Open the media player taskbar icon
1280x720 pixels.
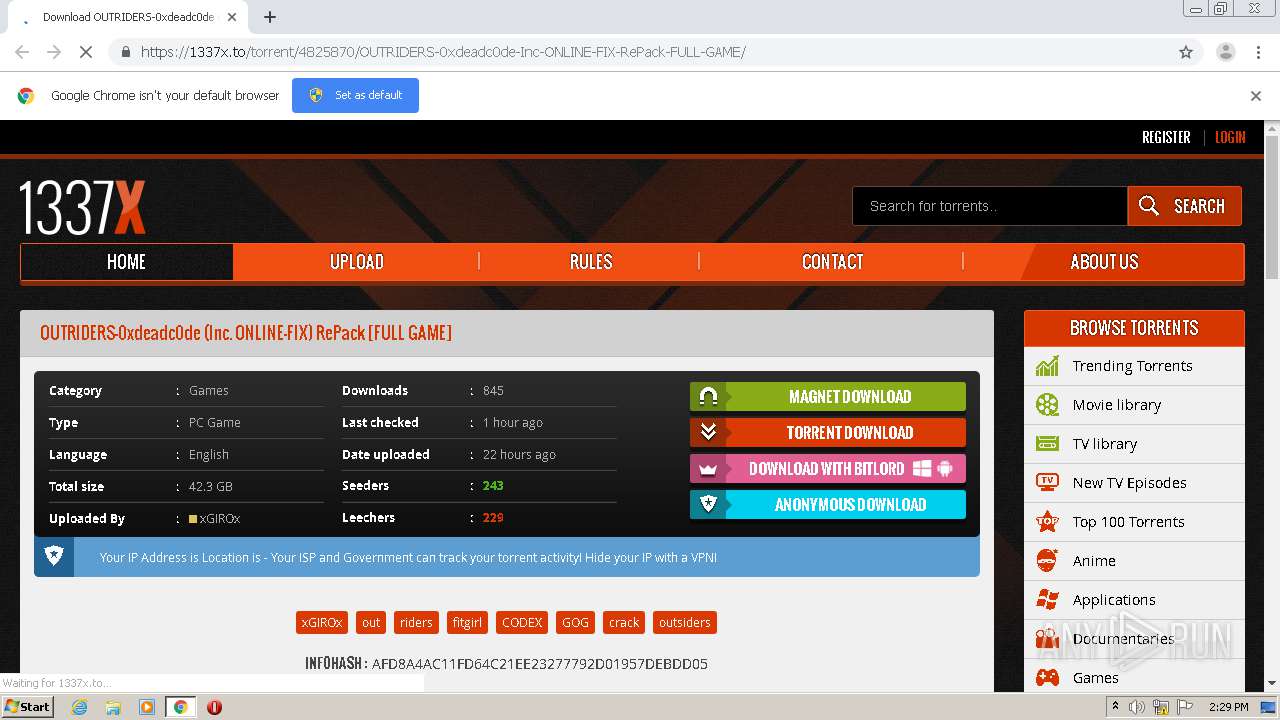click(x=147, y=707)
